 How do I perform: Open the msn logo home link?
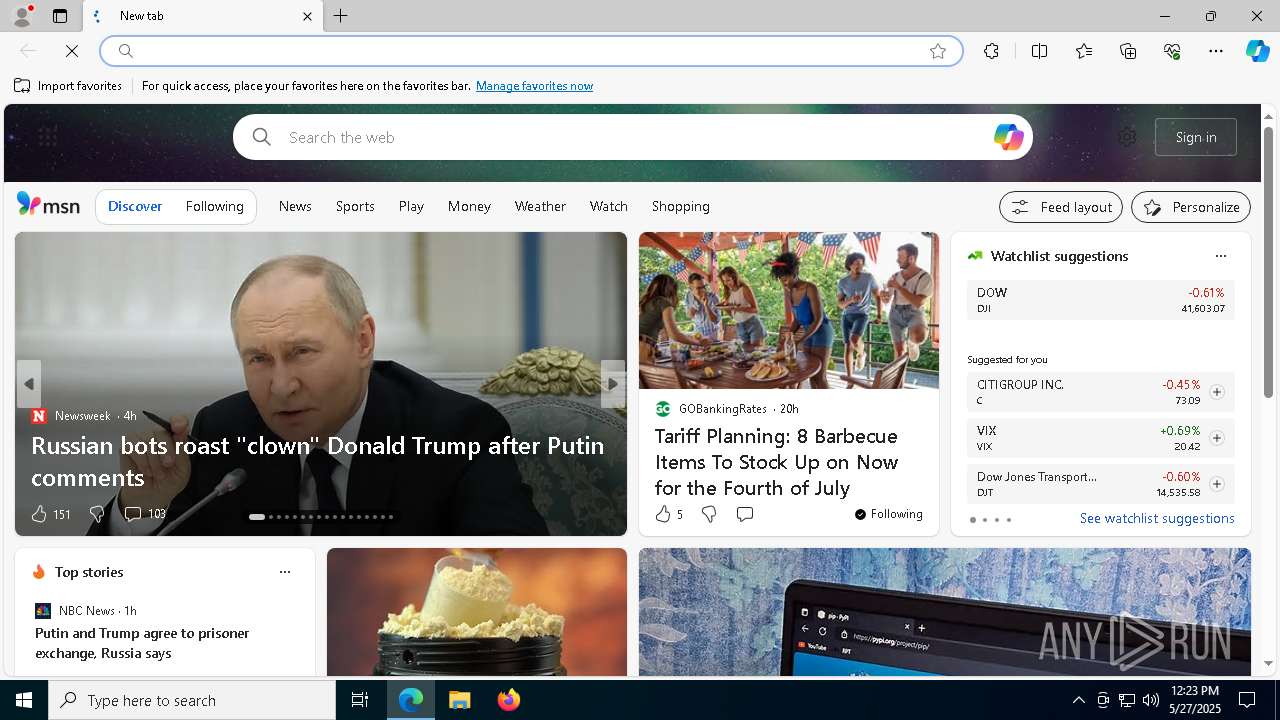(x=48, y=205)
